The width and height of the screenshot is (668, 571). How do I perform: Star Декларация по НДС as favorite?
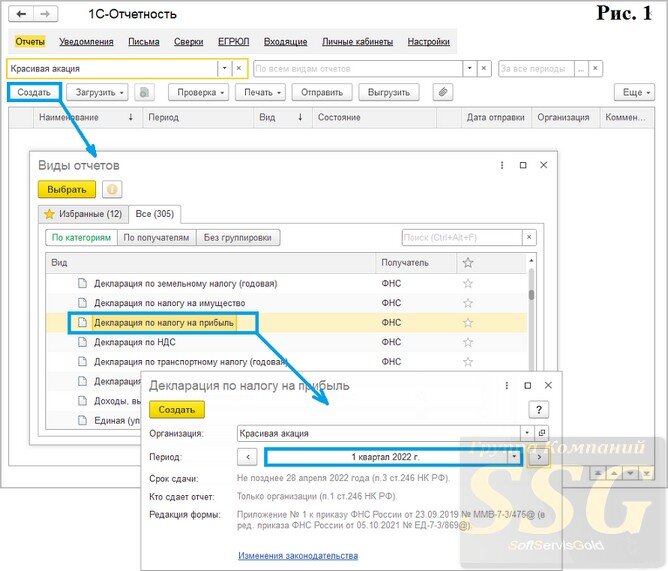point(468,342)
